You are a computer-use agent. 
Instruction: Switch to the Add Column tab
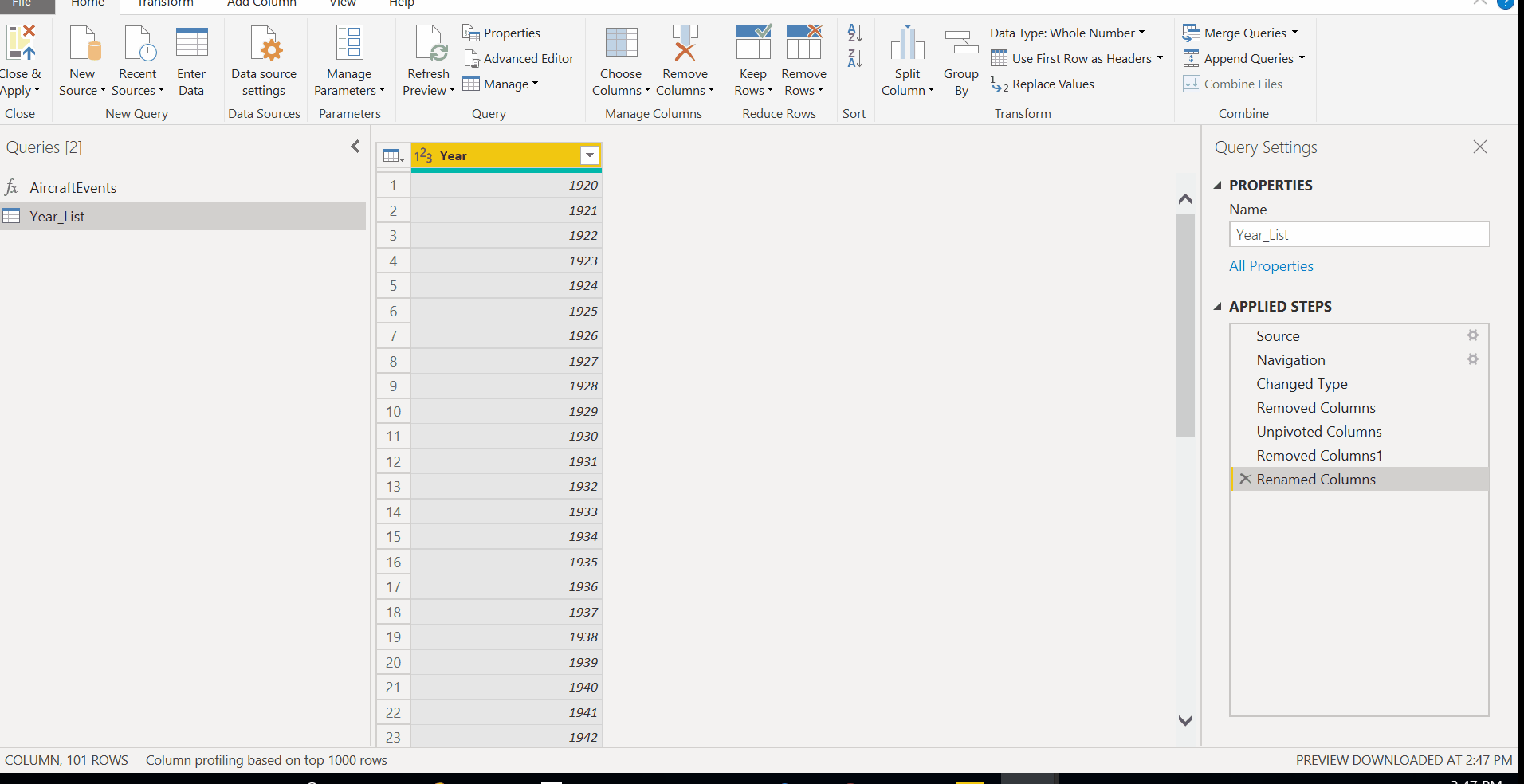tap(261, 4)
